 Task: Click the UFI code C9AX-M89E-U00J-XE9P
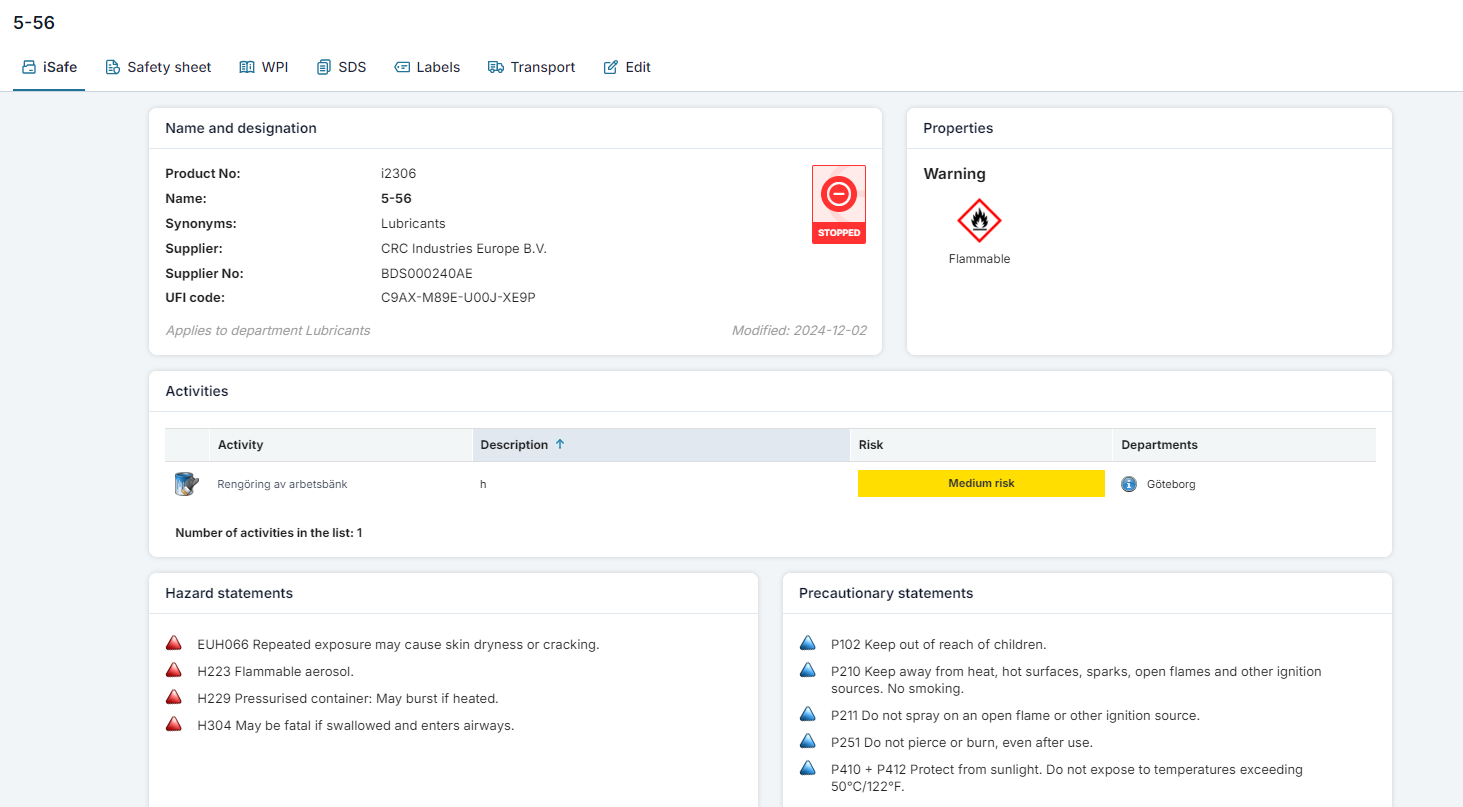458,297
